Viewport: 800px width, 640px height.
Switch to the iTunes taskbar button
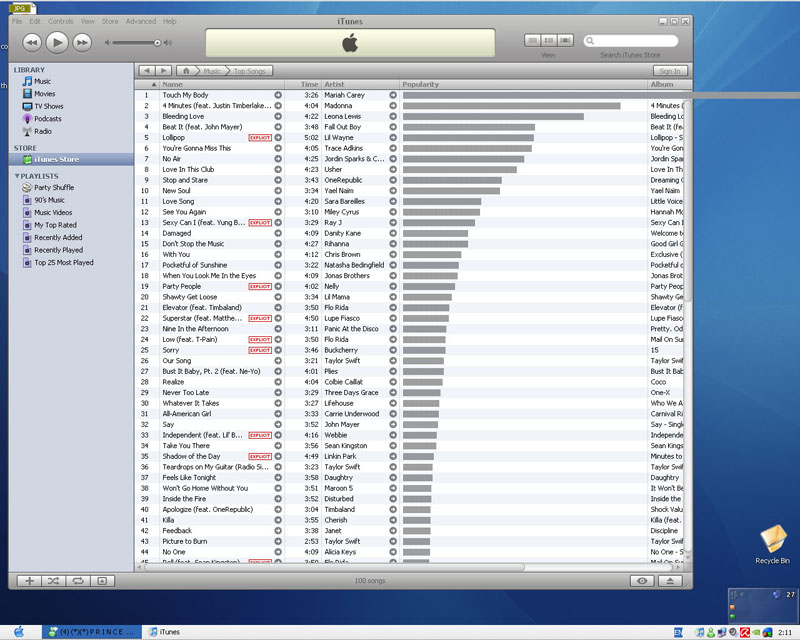[164, 632]
